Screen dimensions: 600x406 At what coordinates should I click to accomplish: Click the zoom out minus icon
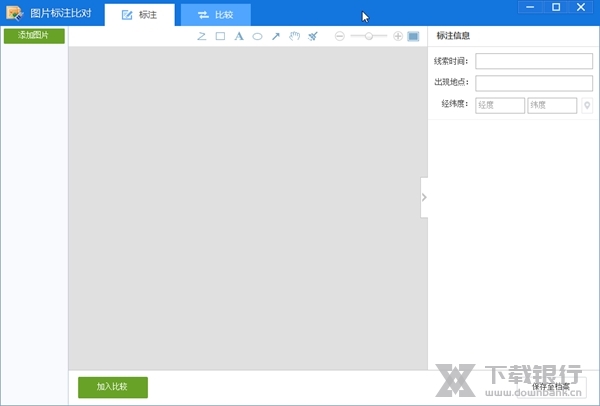(x=340, y=36)
